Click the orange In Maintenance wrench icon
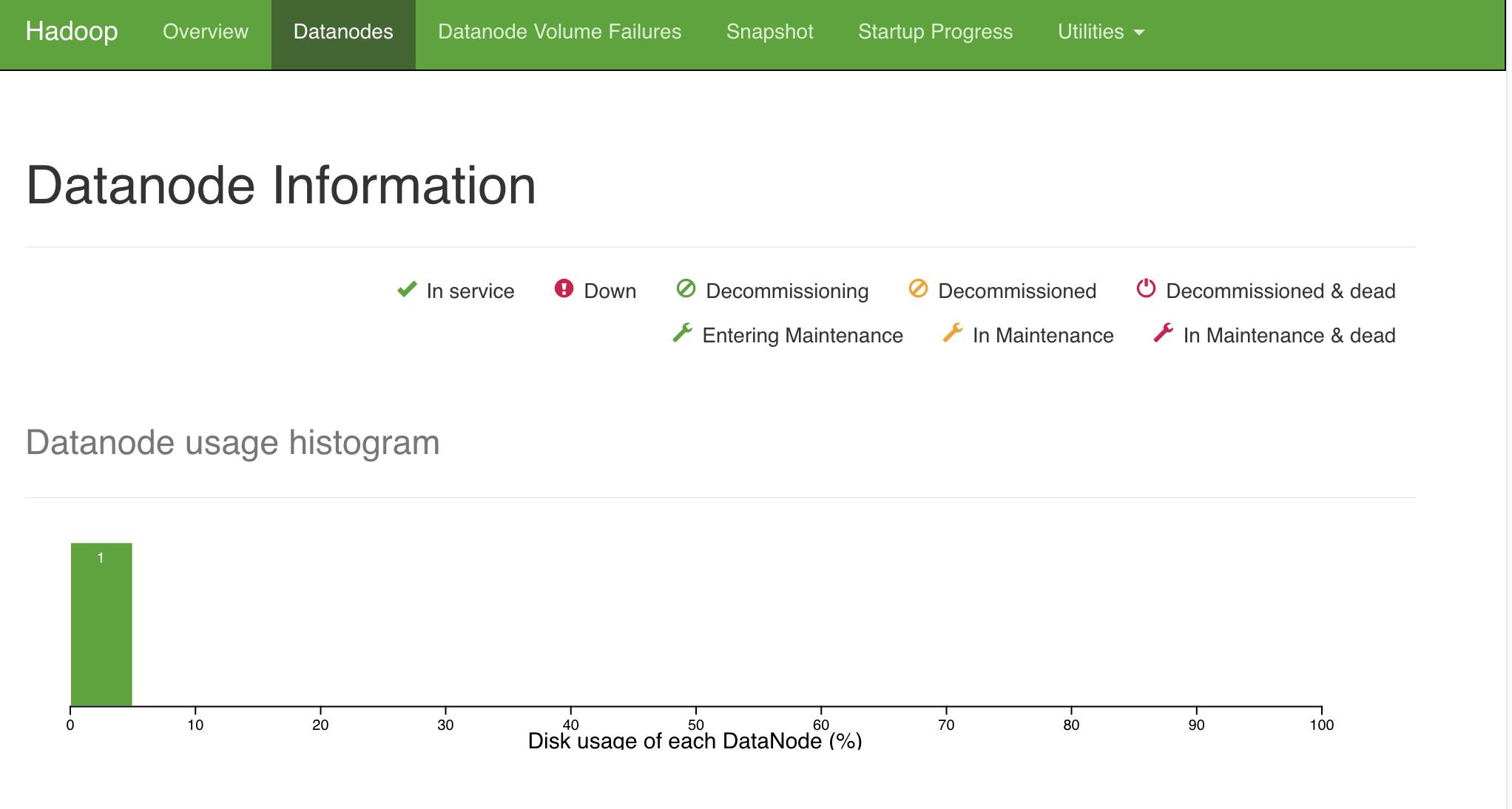This screenshot has width=1512, height=809. click(x=953, y=333)
